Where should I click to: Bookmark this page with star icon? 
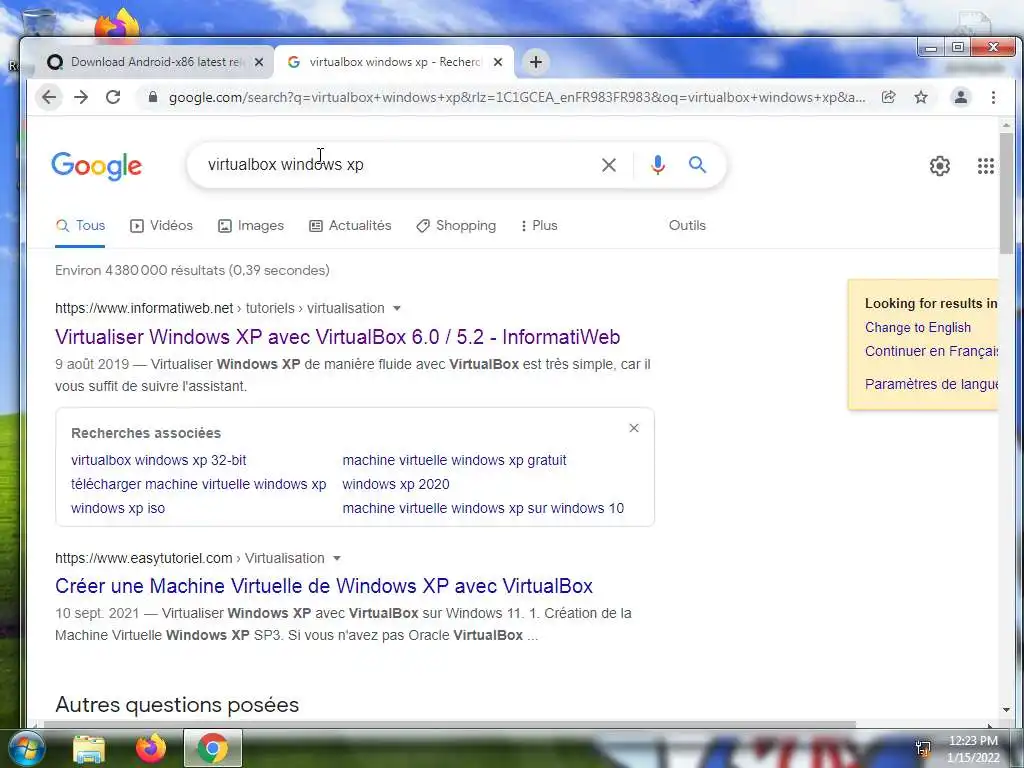[x=921, y=97]
